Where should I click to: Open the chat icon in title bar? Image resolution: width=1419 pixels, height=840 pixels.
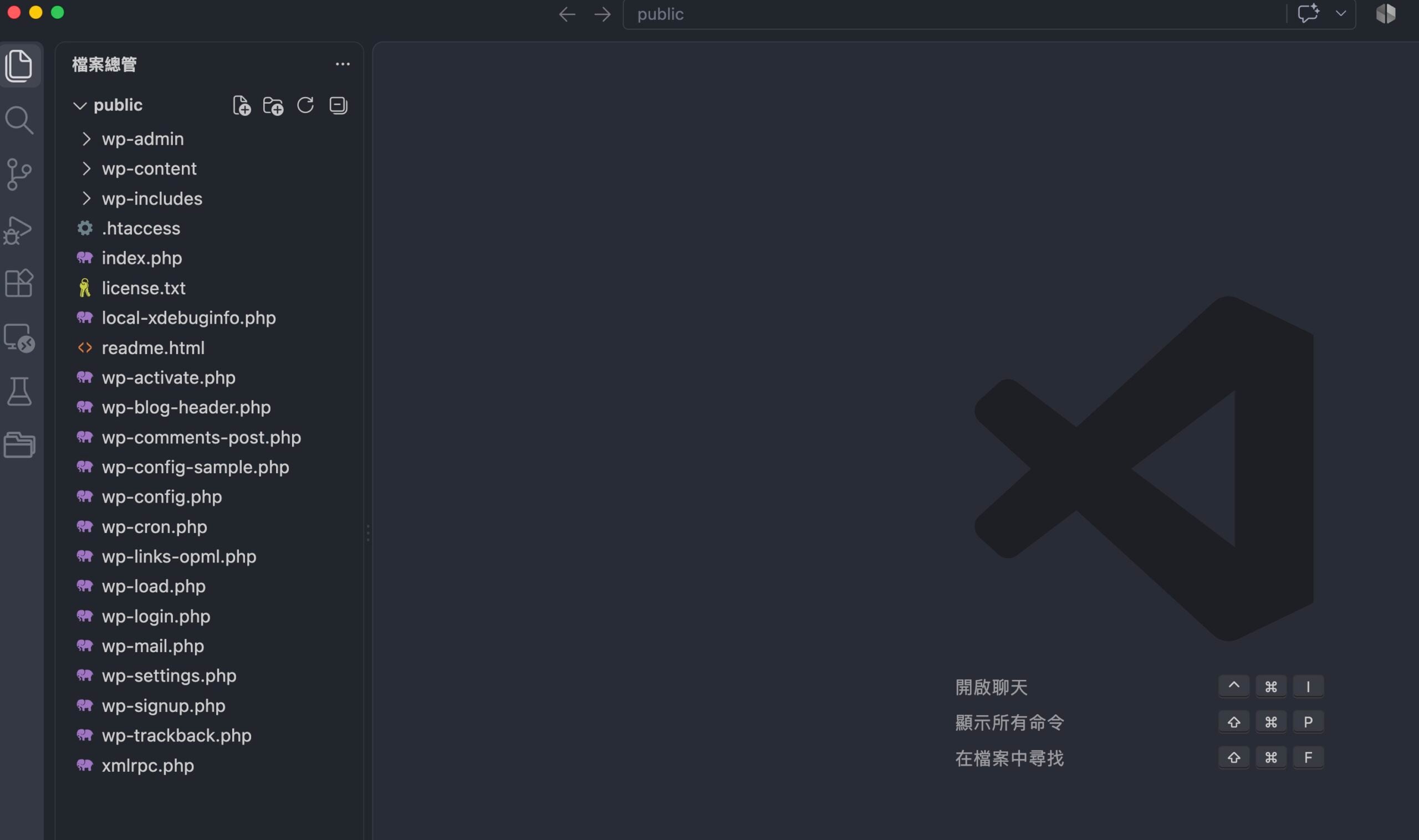click(1308, 14)
